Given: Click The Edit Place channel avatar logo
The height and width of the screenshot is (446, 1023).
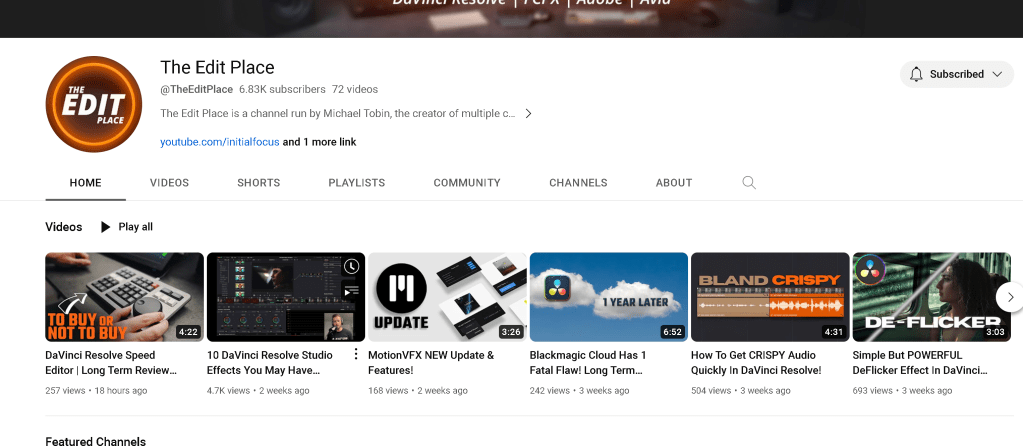Looking at the screenshot, I should [94, 104].
